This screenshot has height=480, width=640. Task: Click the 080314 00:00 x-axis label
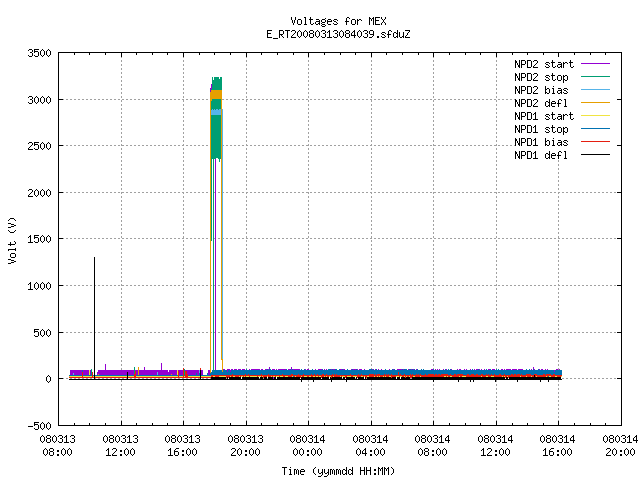[x=307, y=446]
